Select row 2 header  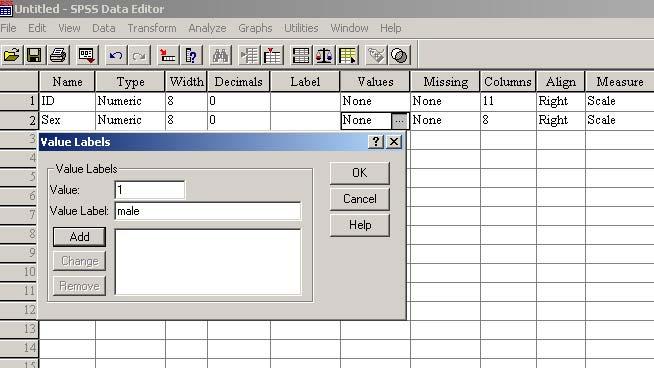tap(19, 121)
